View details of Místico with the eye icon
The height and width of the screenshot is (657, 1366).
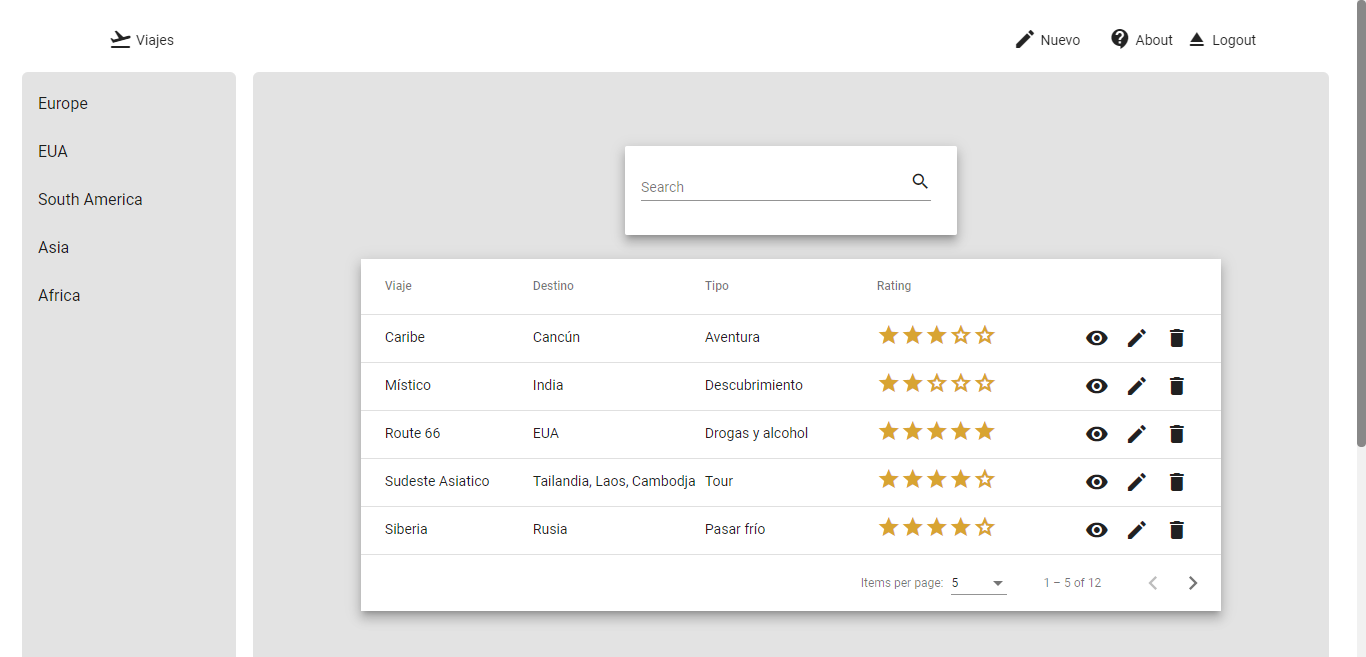point(1097,386)
